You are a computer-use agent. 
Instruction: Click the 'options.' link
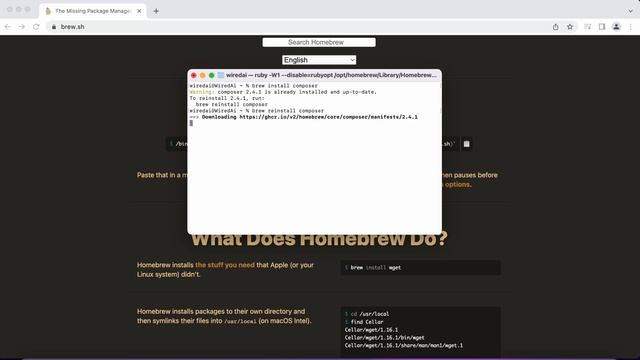pyautogui.click(x=458, y=184)
